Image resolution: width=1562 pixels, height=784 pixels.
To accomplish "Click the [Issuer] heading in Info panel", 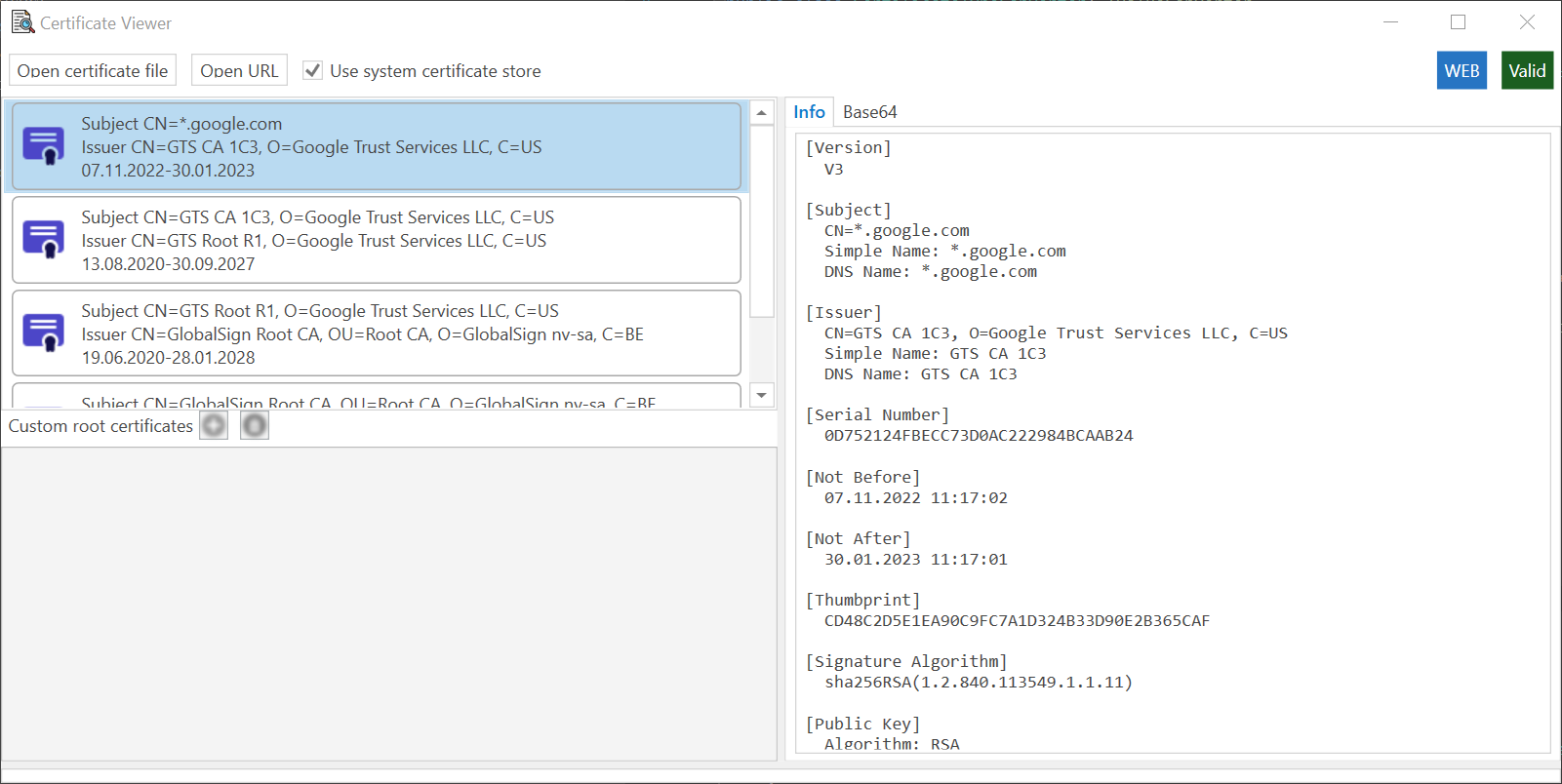I will (843, 313).
